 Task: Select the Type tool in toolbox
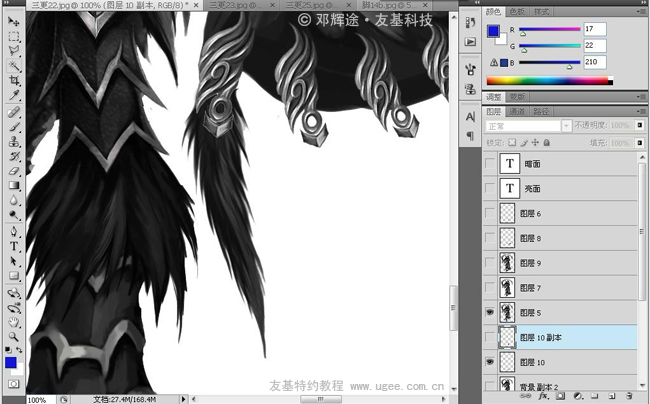pyautogui.click(x=14, y=245)
